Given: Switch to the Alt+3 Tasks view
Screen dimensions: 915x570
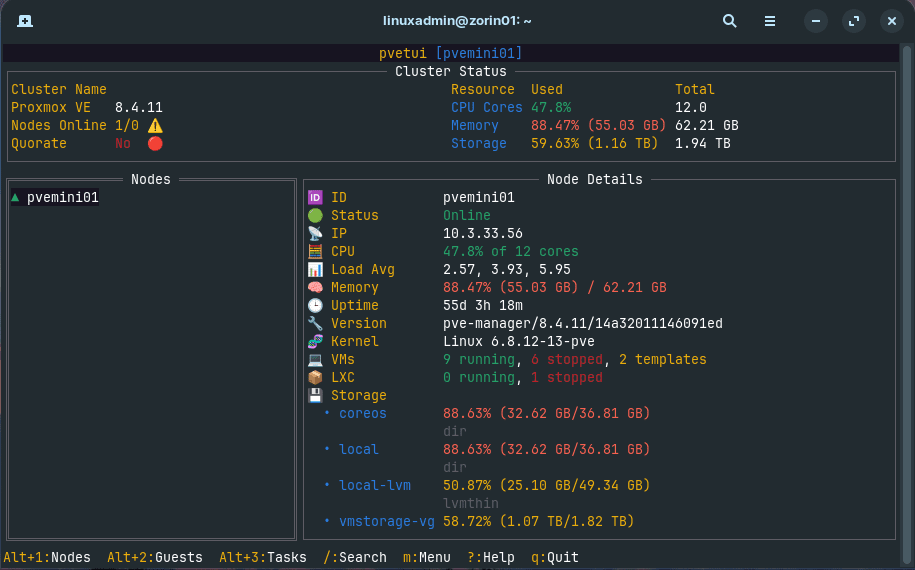Looking at the screenshot, I should click(263, 557).
